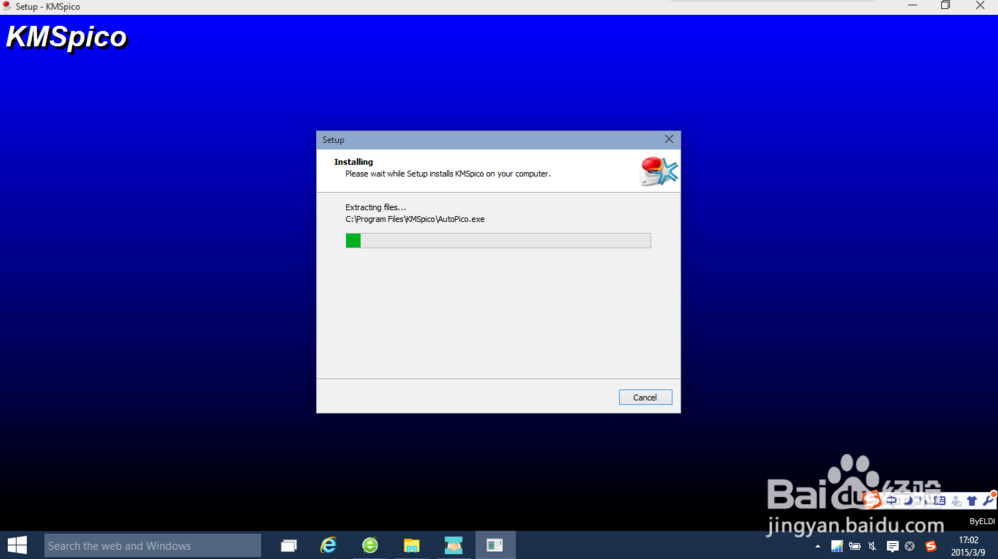Click the 'Installing' heading text
The height and width of the screenshot is (559, 998).
(353, 162)
